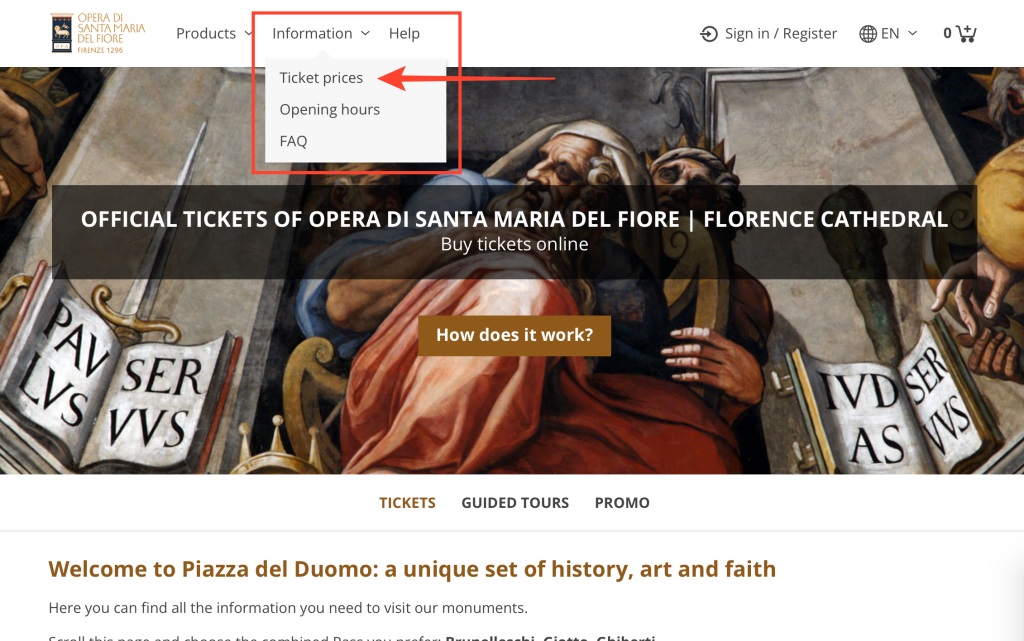Viewport: 1024px width, 641px height.
Task: Click the Buy tickets online subtitle
Action: (x=515, y=244)
